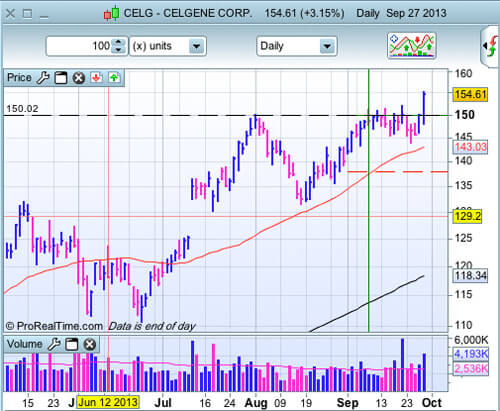
Task: Open the indicators chart icon button
Action: (x=412, y=45)
